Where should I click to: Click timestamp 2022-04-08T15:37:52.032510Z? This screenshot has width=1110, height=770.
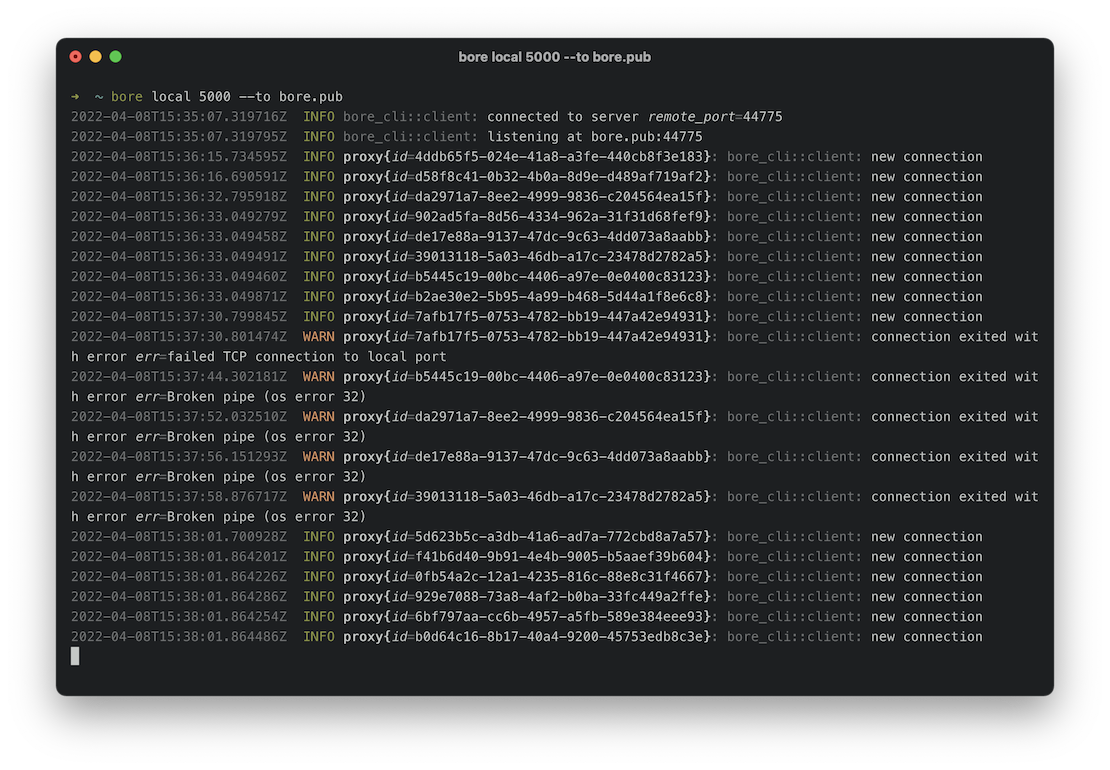coord(179,417)
